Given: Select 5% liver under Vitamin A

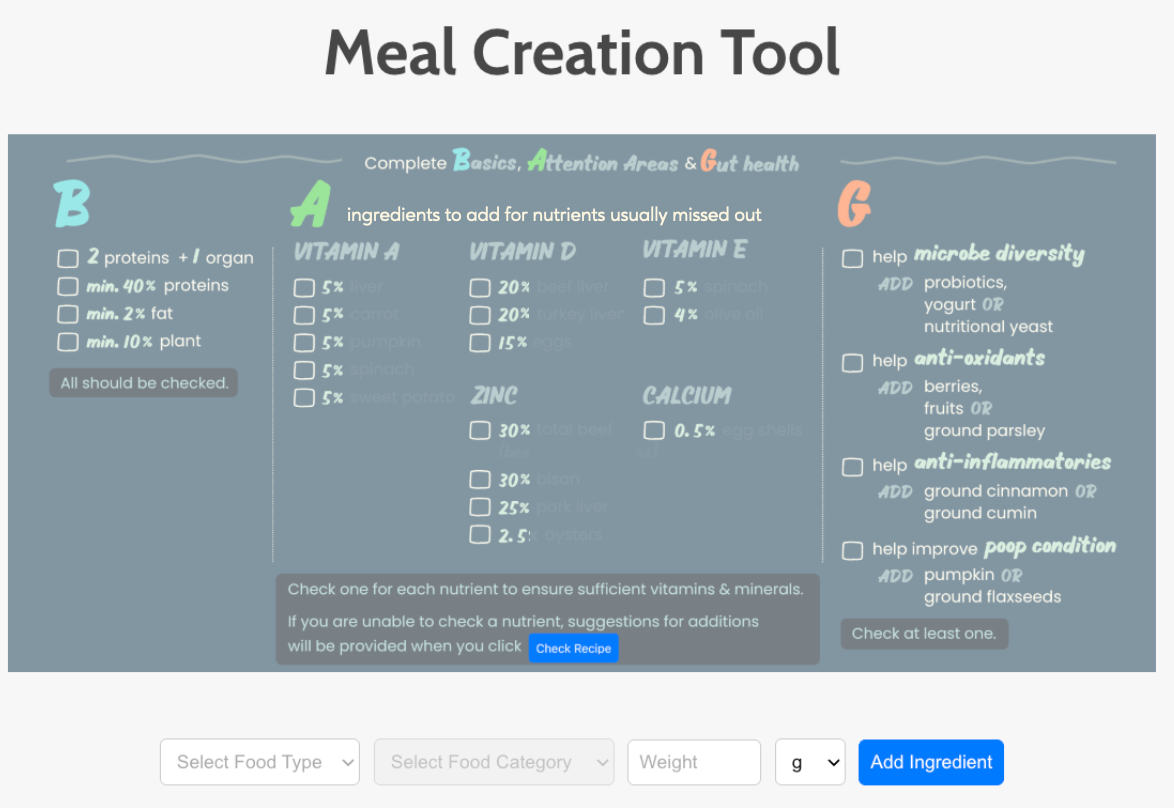Looking at the screenshot, I should [x=304, y=288].
